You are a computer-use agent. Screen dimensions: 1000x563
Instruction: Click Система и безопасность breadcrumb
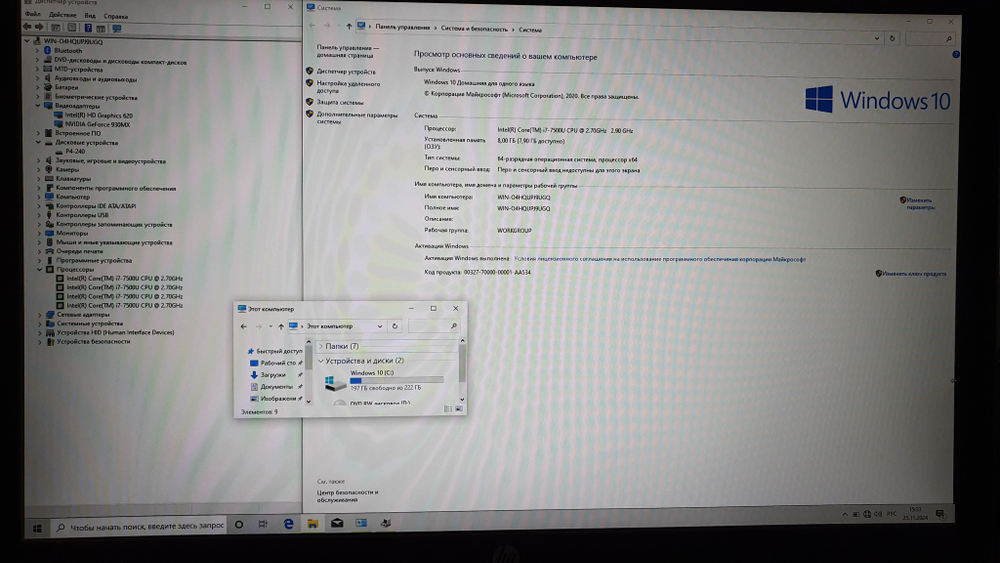(474, 29)
